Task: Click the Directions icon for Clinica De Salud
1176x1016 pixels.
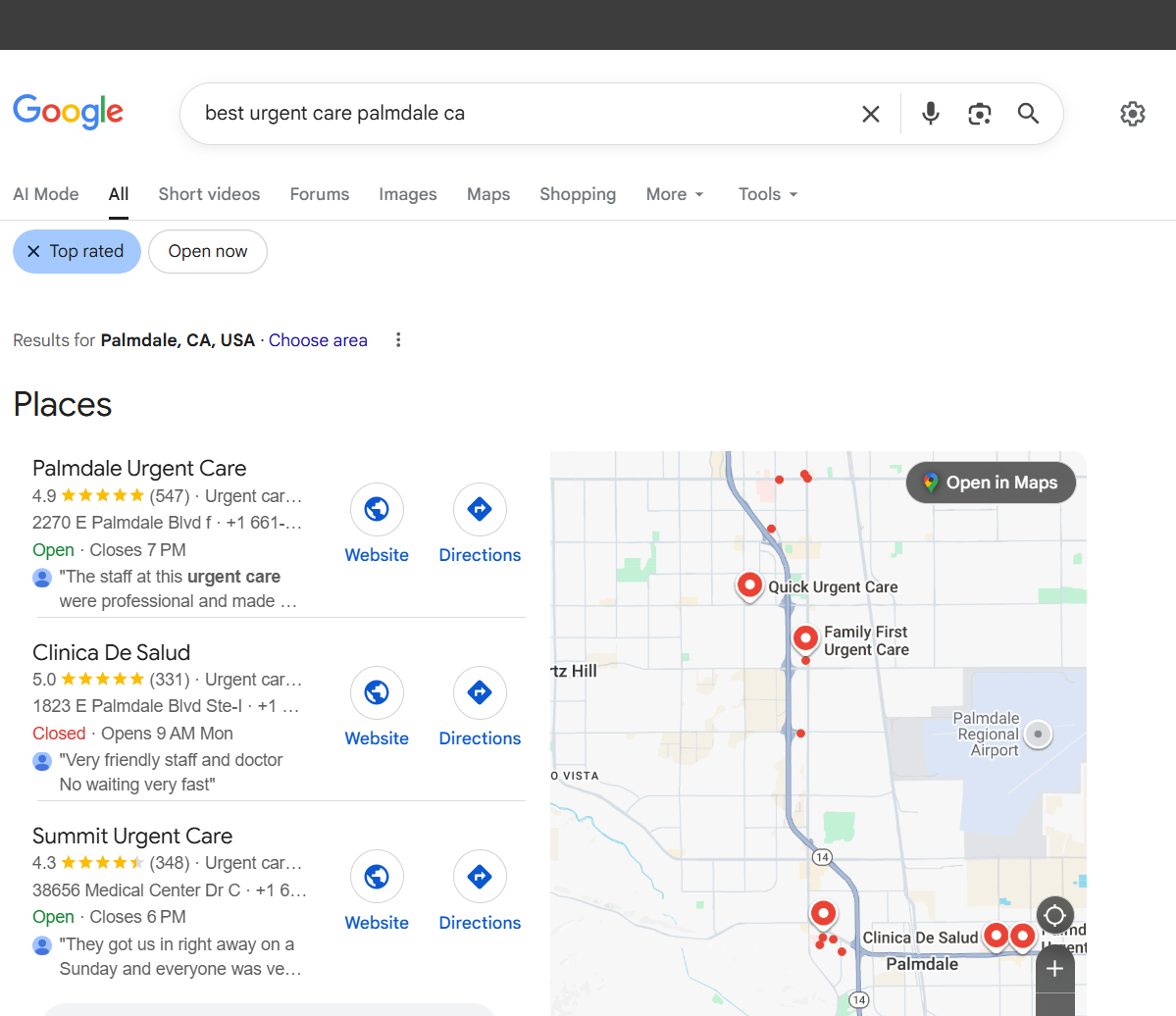Action: tap(480, 692)
